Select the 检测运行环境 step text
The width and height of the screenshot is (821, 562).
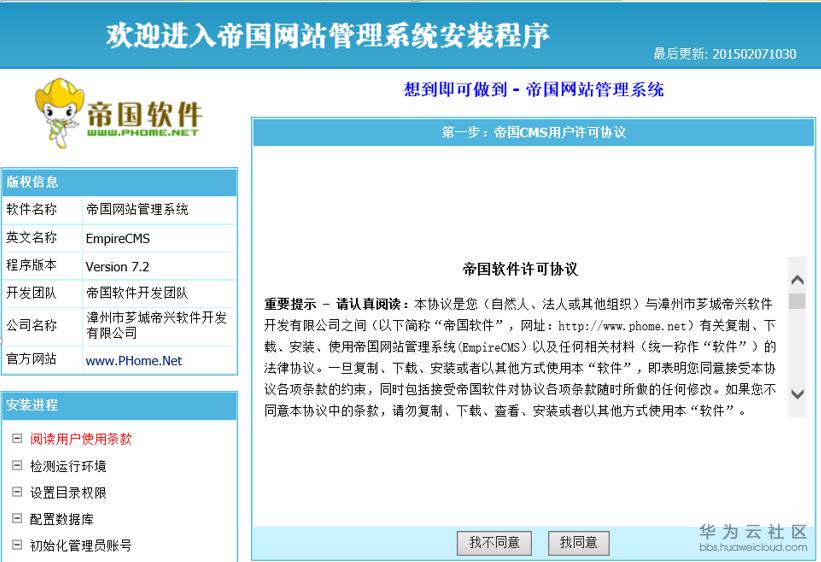(68, 466)
